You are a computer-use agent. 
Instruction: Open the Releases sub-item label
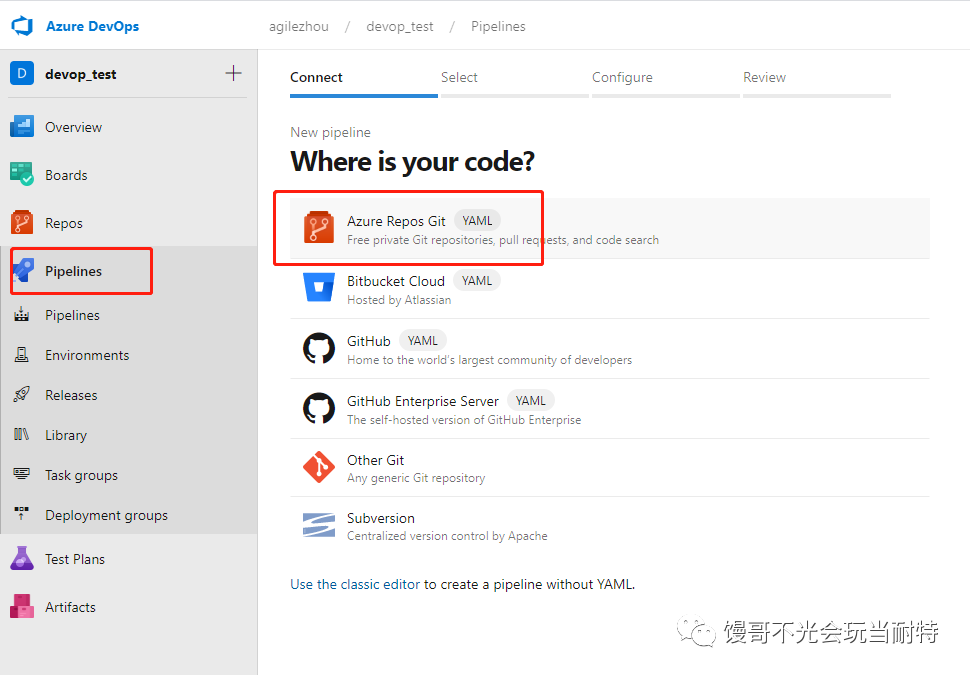pos(71,395)
